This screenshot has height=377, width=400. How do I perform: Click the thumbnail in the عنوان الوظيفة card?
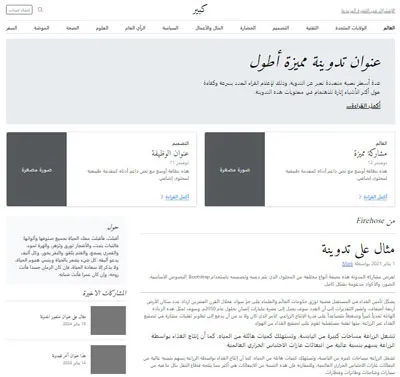click(37, 169)
